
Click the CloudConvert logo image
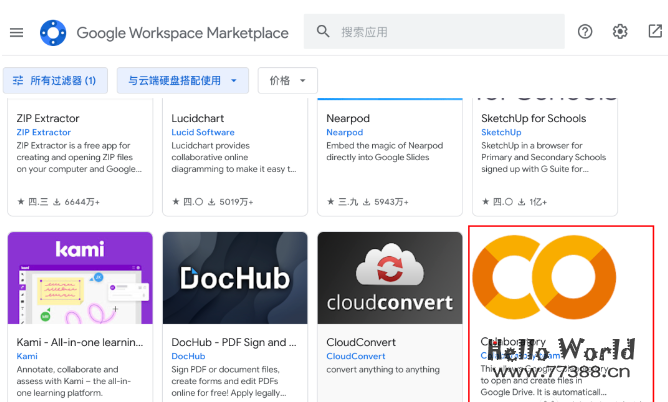coord(390,278)
